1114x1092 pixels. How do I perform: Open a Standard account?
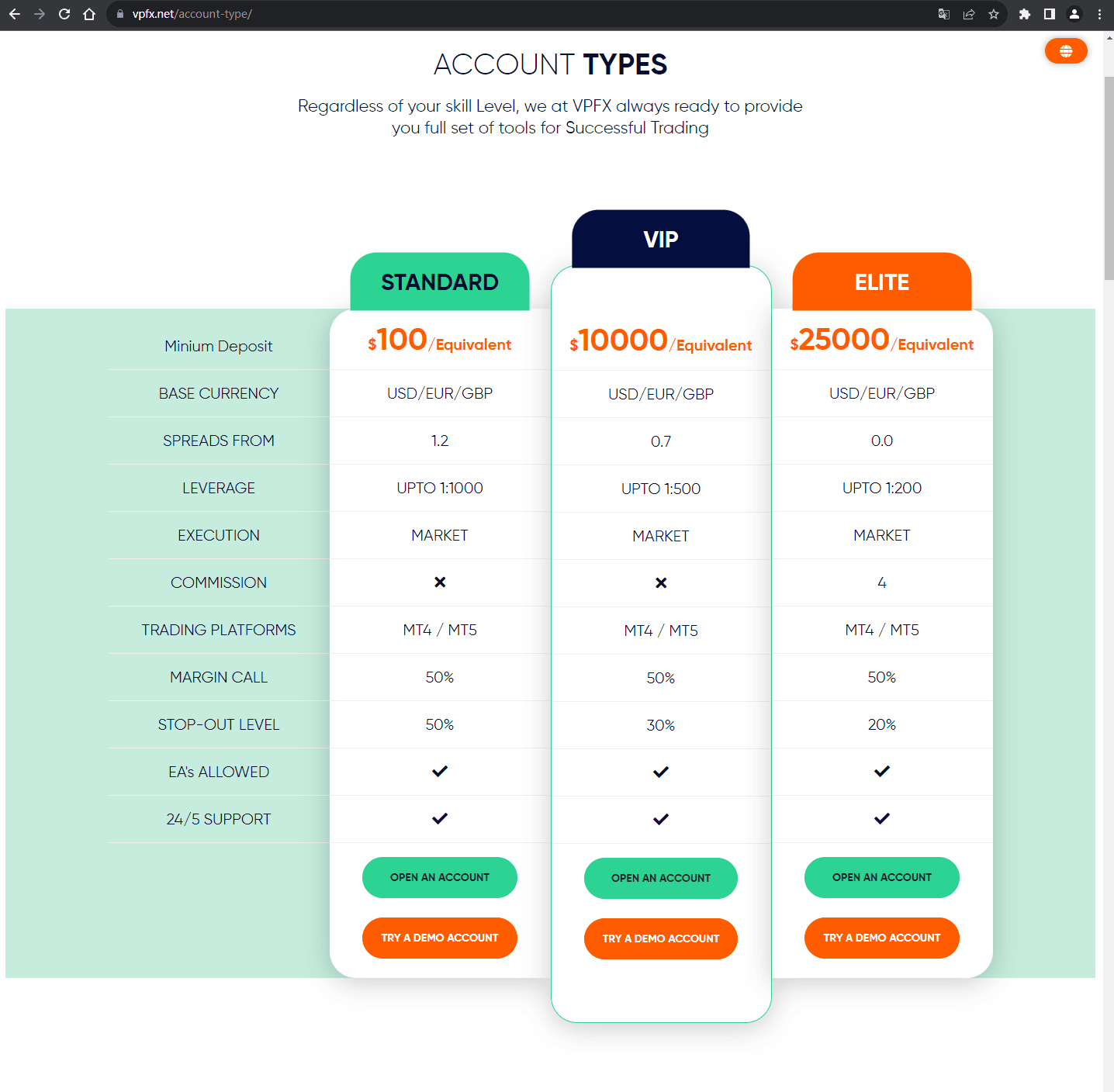click(x=440, y=877)
